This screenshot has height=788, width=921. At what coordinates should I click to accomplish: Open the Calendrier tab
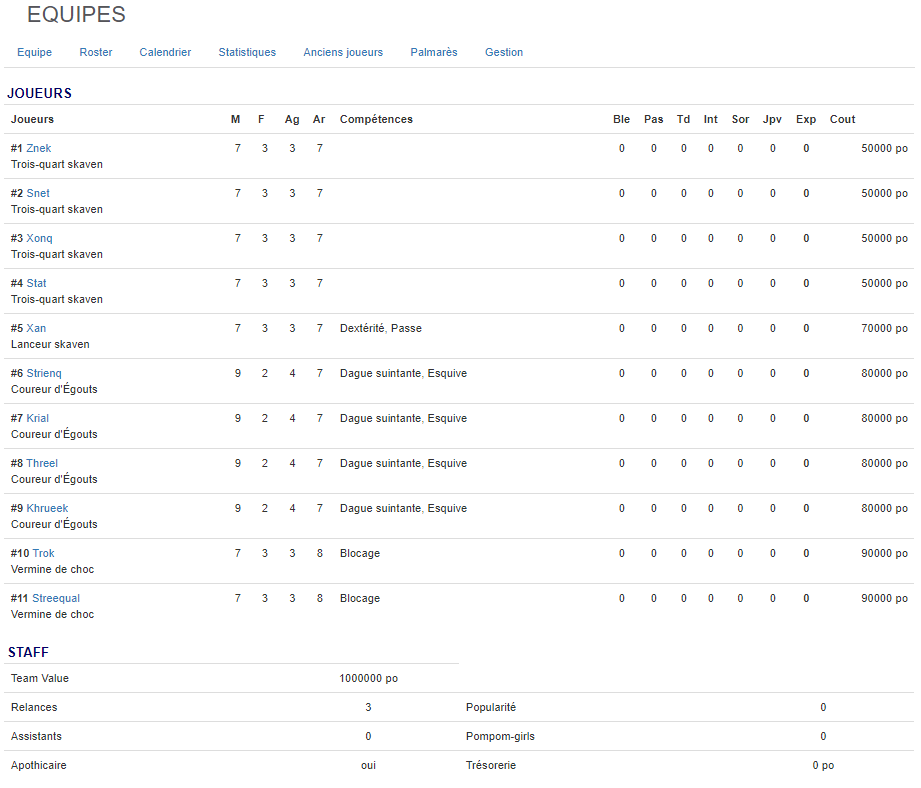pos(165,52)
